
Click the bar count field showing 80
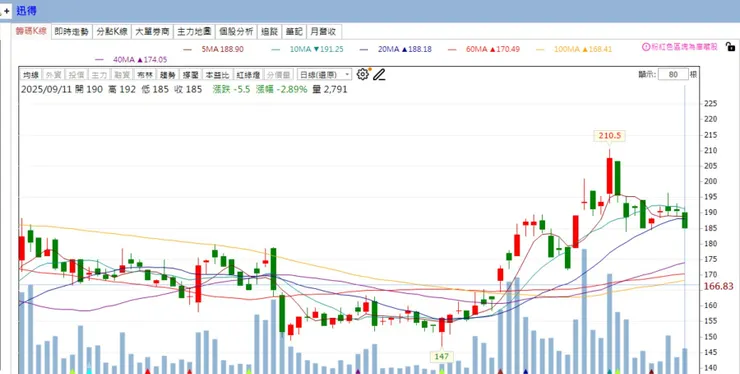(x=673, y=74)
